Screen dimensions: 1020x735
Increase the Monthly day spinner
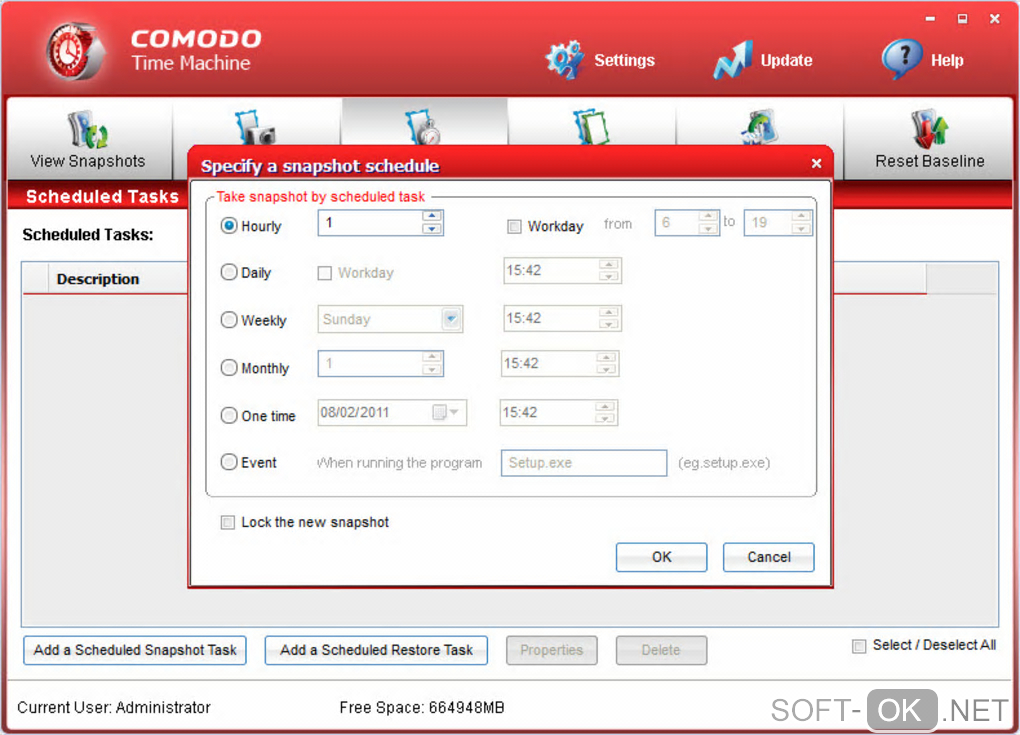click(x=431, y=357)
